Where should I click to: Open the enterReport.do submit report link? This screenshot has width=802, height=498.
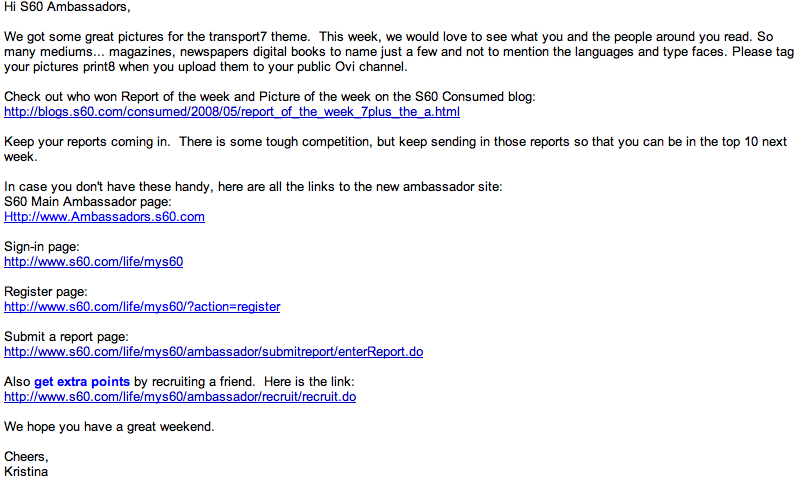click(213, 352)
